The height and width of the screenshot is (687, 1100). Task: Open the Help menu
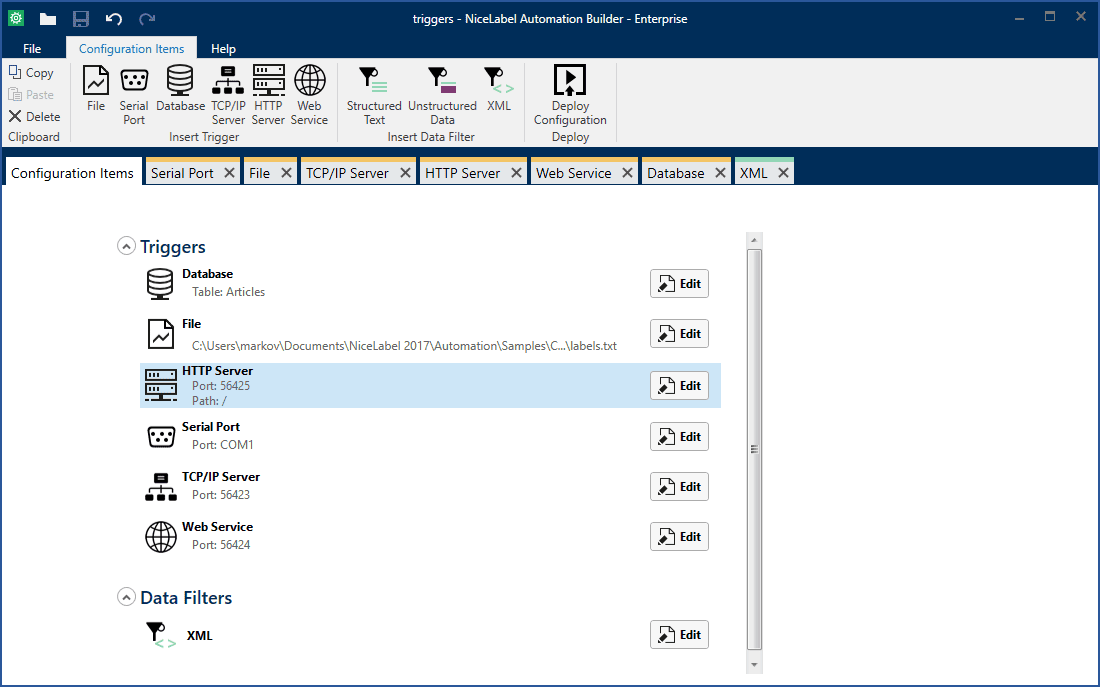[x=223, y=47]
